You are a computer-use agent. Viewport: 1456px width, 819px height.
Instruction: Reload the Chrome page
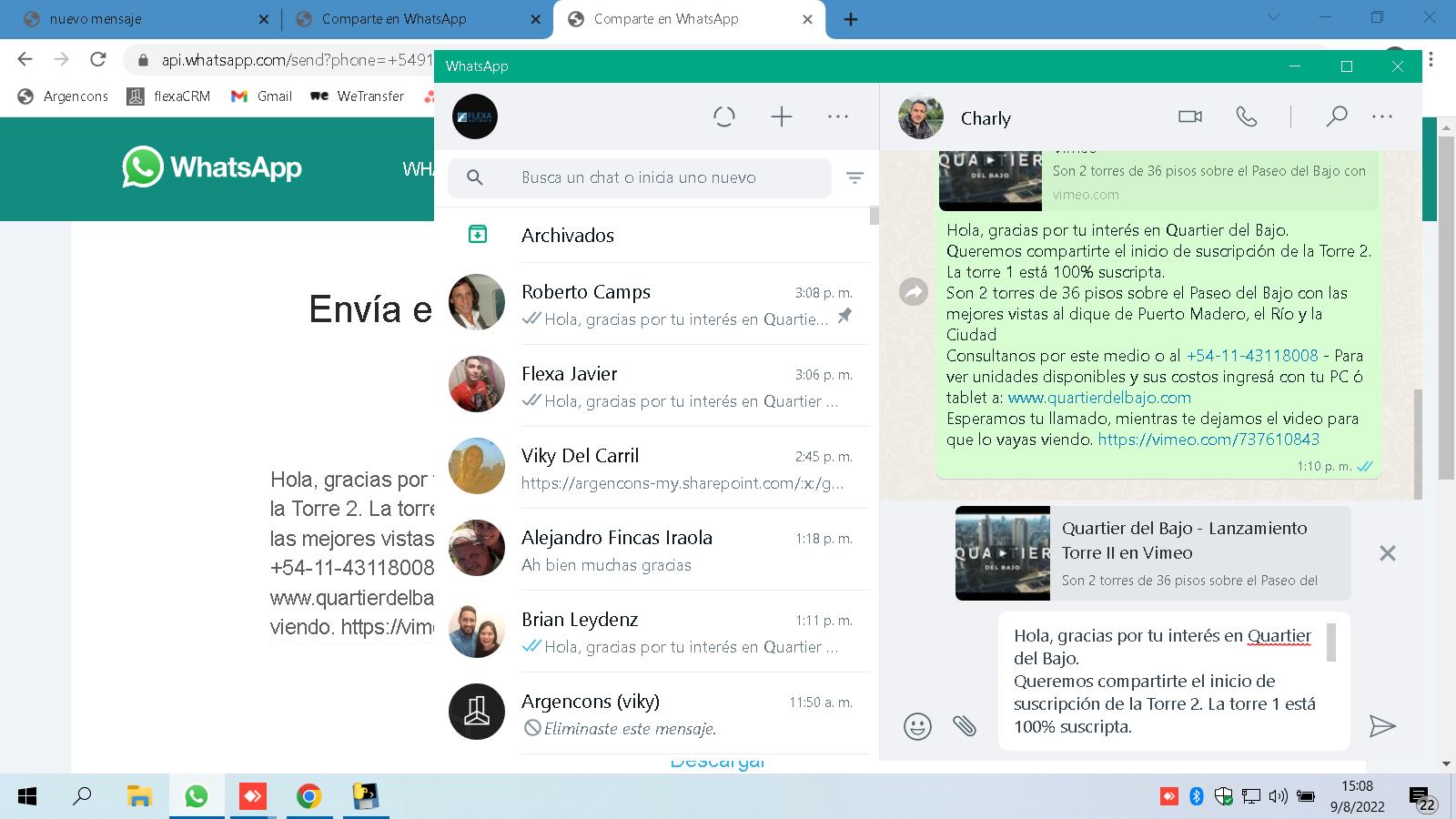click(x=97, y=59)
